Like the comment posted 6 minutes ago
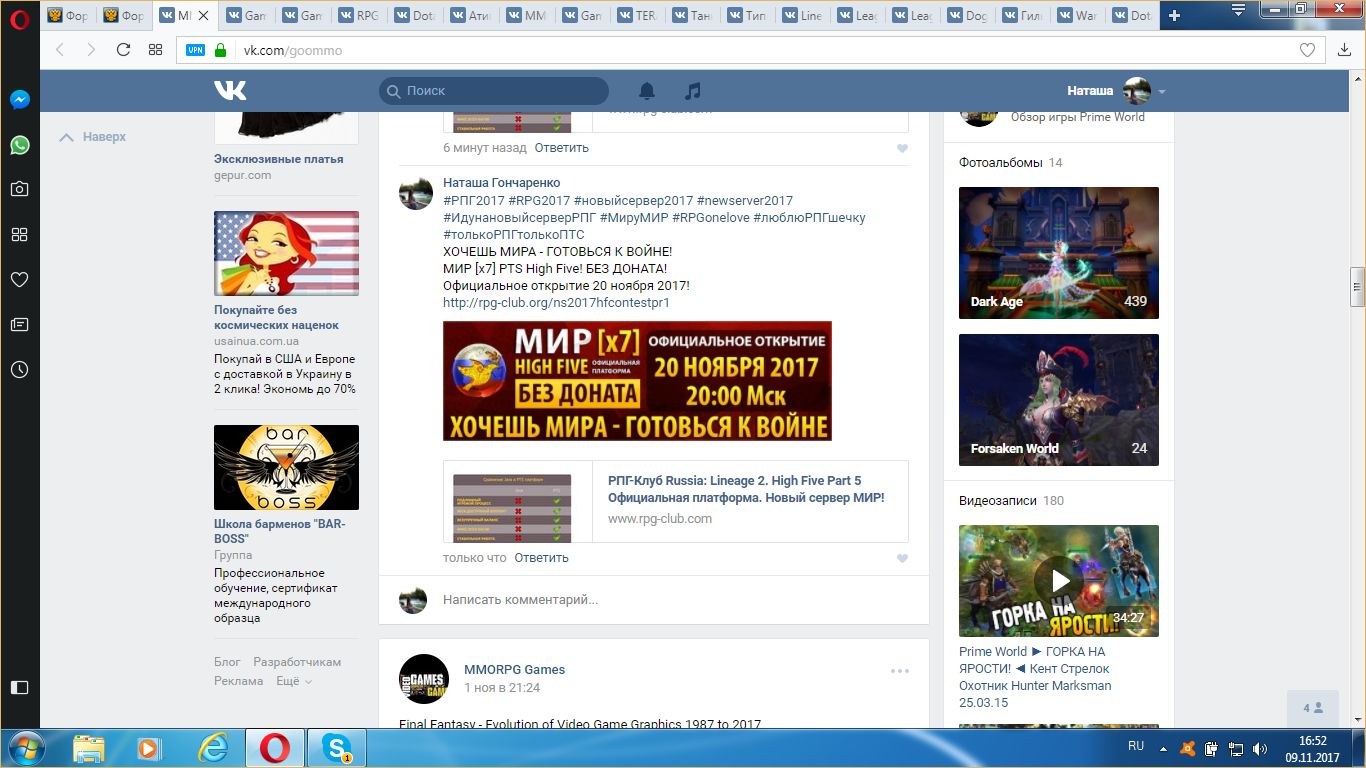This screenshot has height=768, width=1366. click(x=902, y=149)
